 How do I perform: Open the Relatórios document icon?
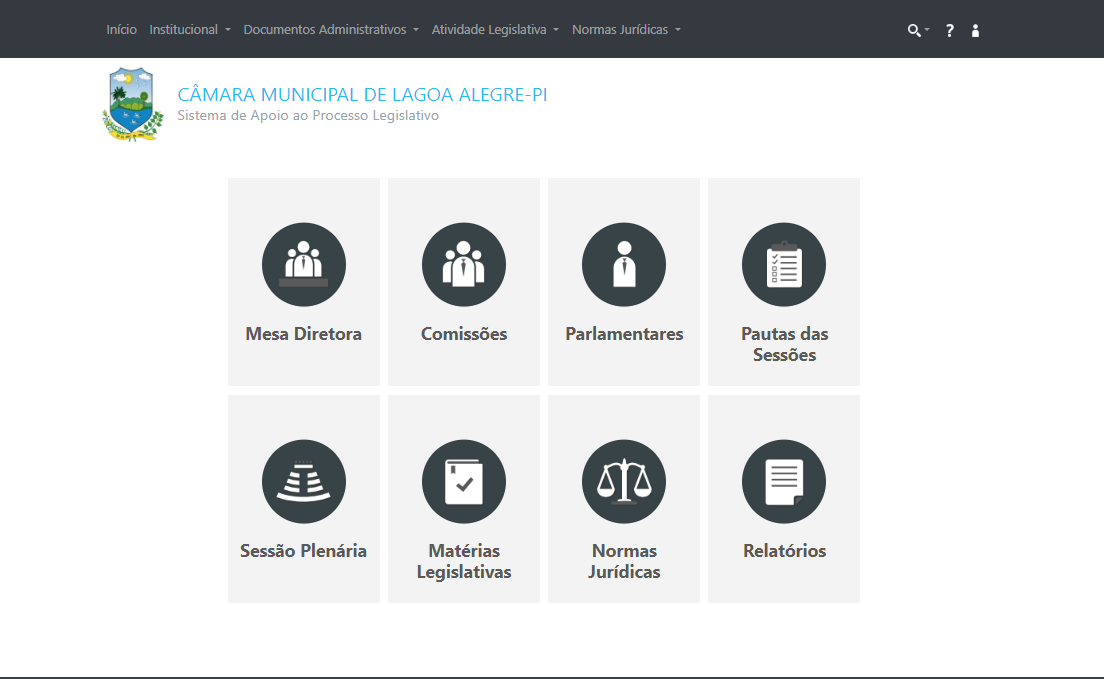[x=784, y=482]
